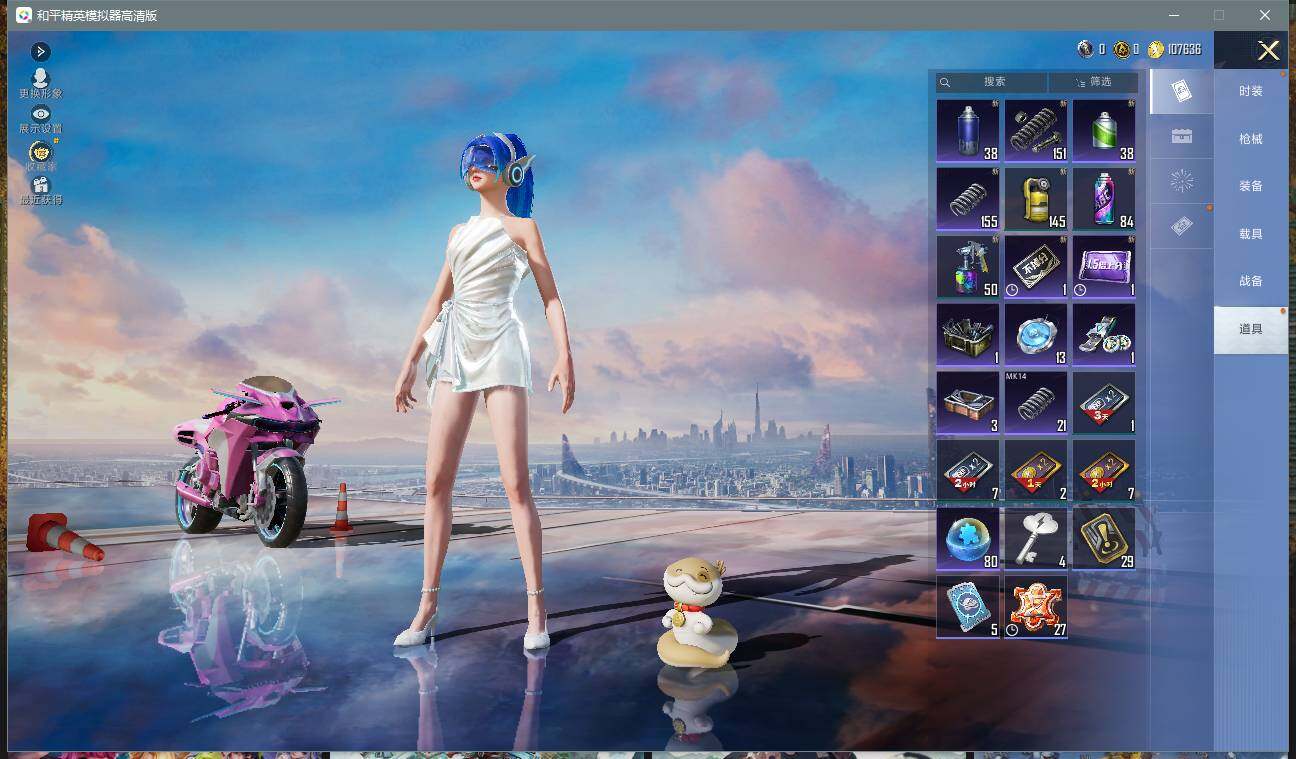Open the 装备 tab

tap(1250, 186)
